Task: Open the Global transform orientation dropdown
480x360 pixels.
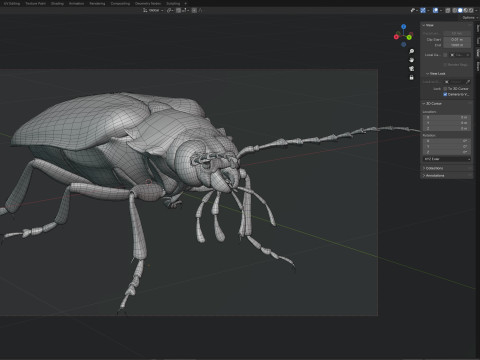Action: 153,10
